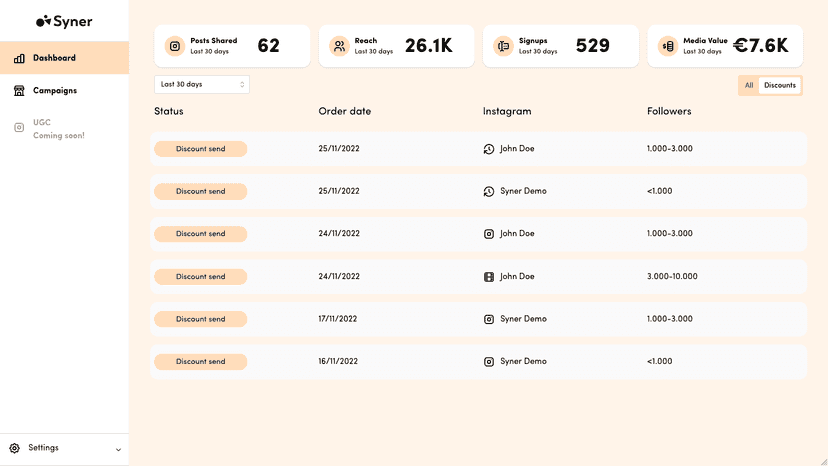
Task: Click Discount send badge for 25/11/2022 John Doe
Action: coord(201,149)
